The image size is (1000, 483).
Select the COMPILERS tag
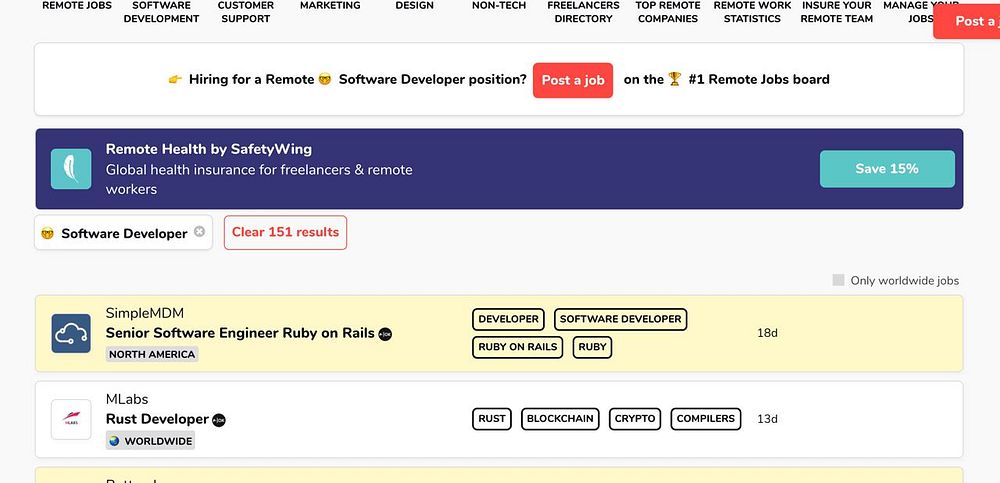(705, 419)
